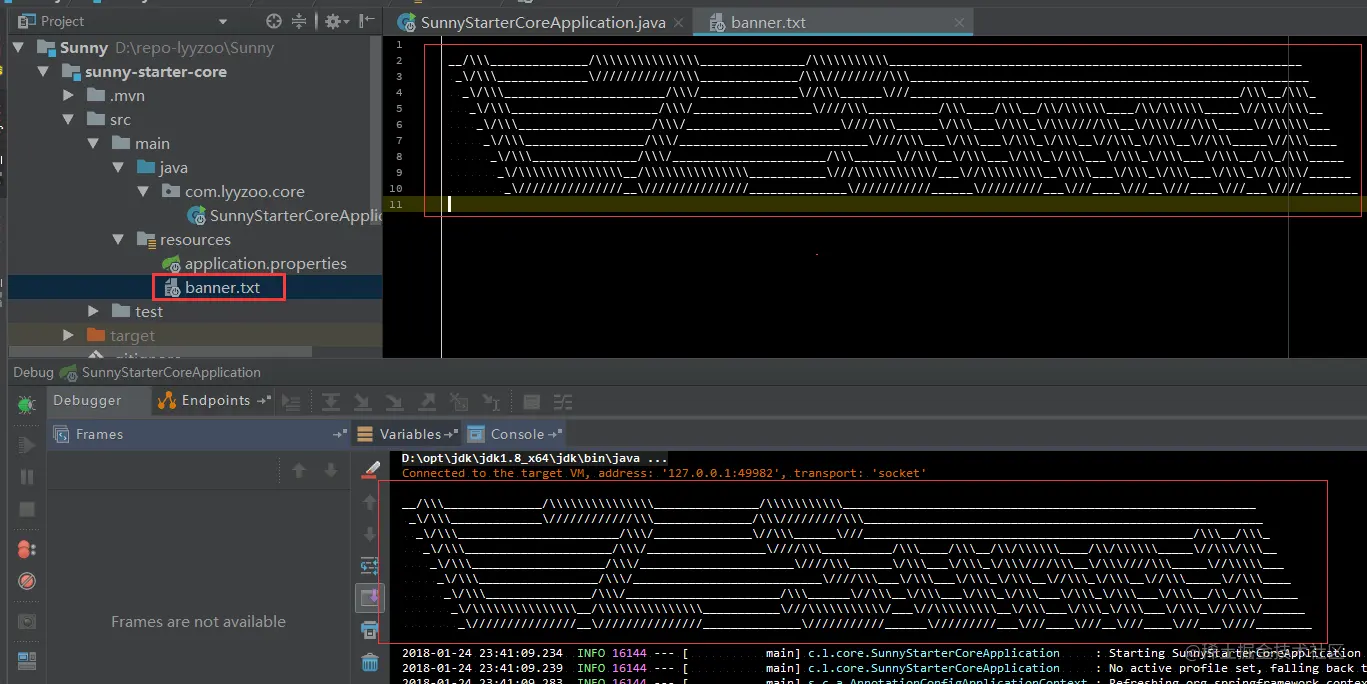Click the java.exe command line in console
Screen dimensions: 1367x684
click(535, 458)
